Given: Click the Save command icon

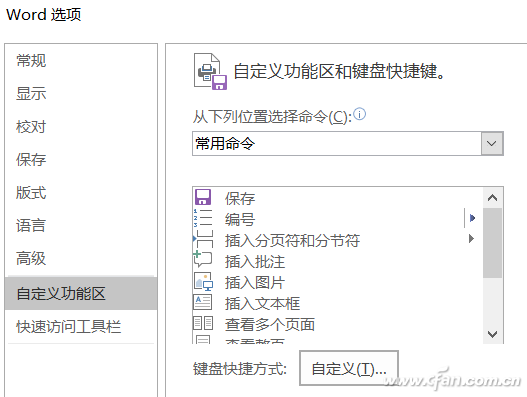Looking at the screenshot, I should pyautogui.click(x=203, y=197).
